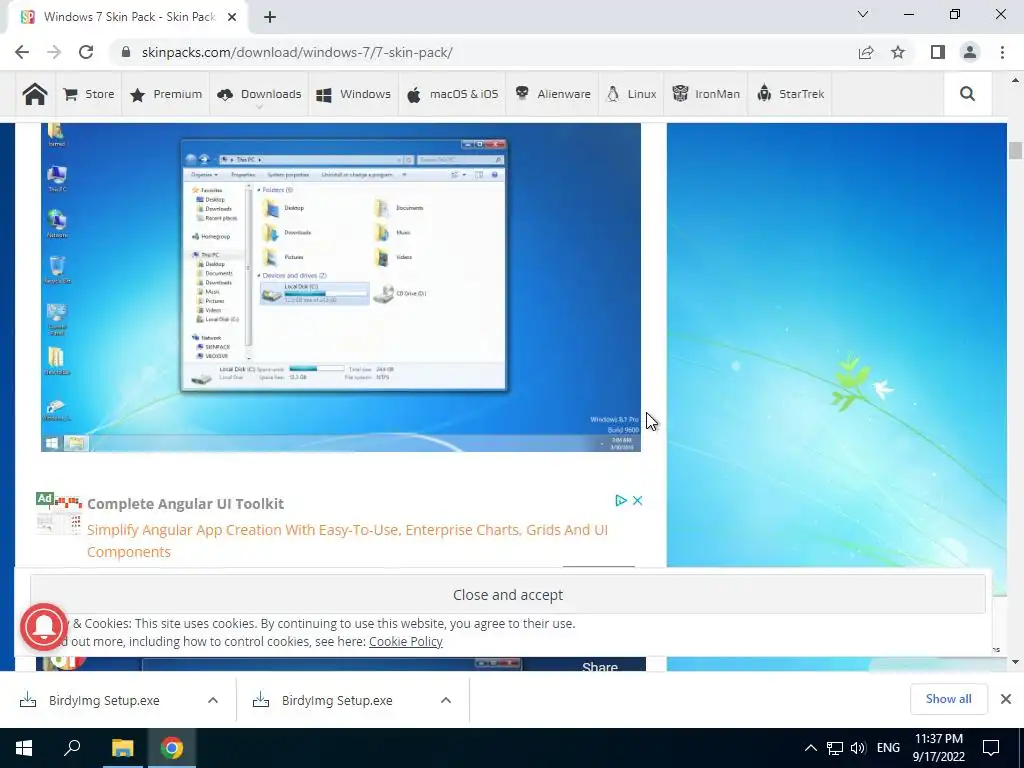
Task: Click the Chrome taskbar icon
Action: click(172, 748)
